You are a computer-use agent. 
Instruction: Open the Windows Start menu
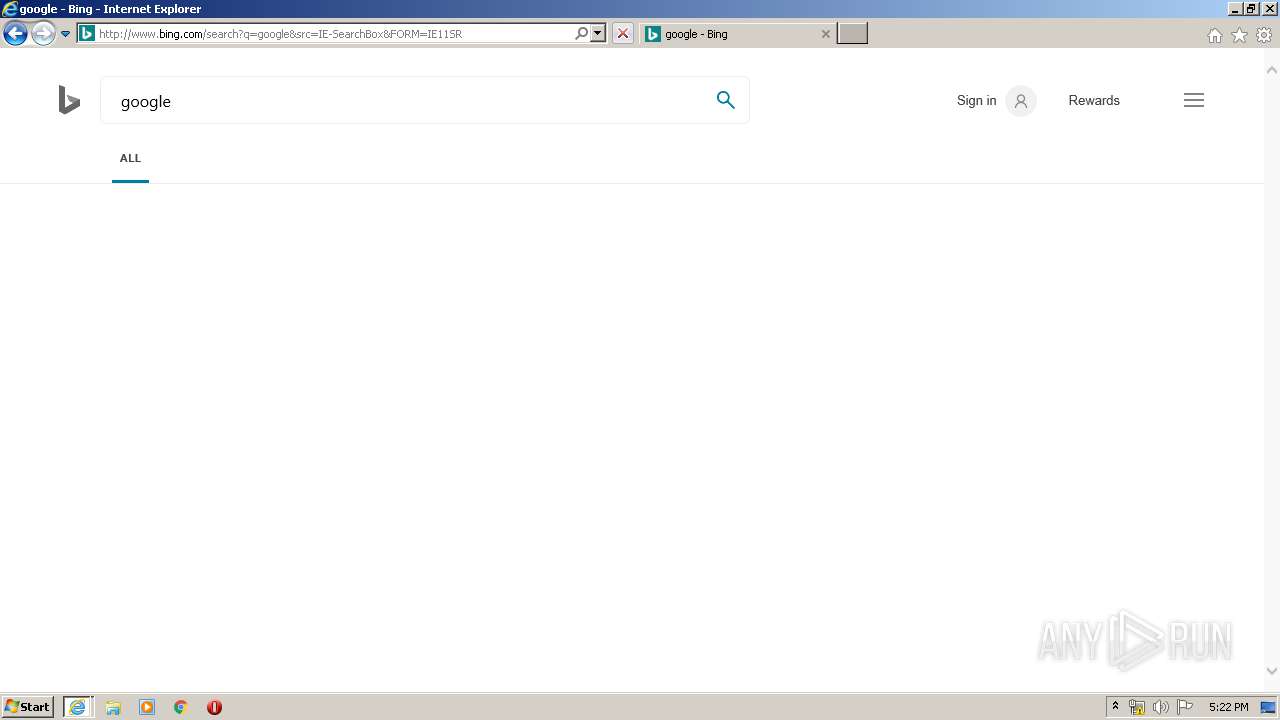point(28,707)
